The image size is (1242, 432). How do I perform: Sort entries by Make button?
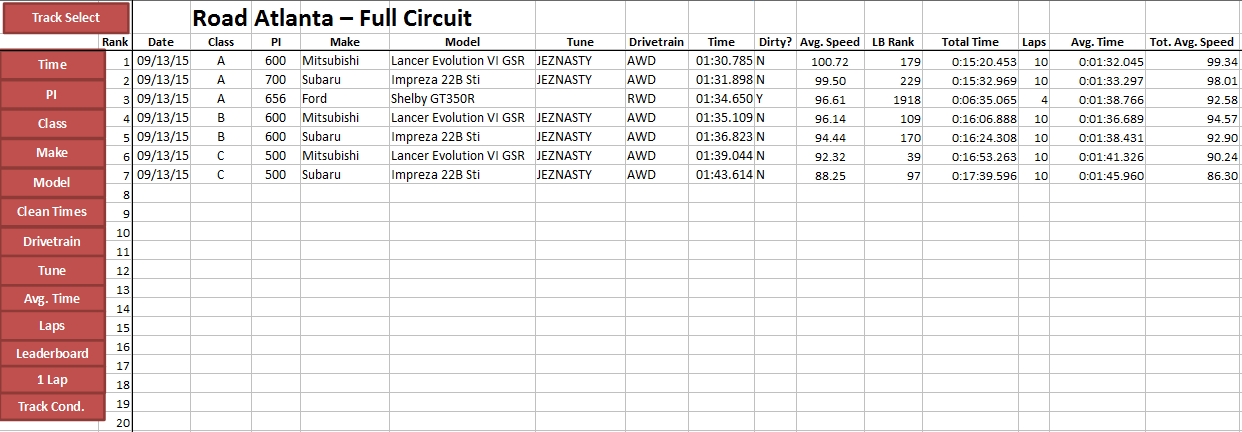click(52, 153)
